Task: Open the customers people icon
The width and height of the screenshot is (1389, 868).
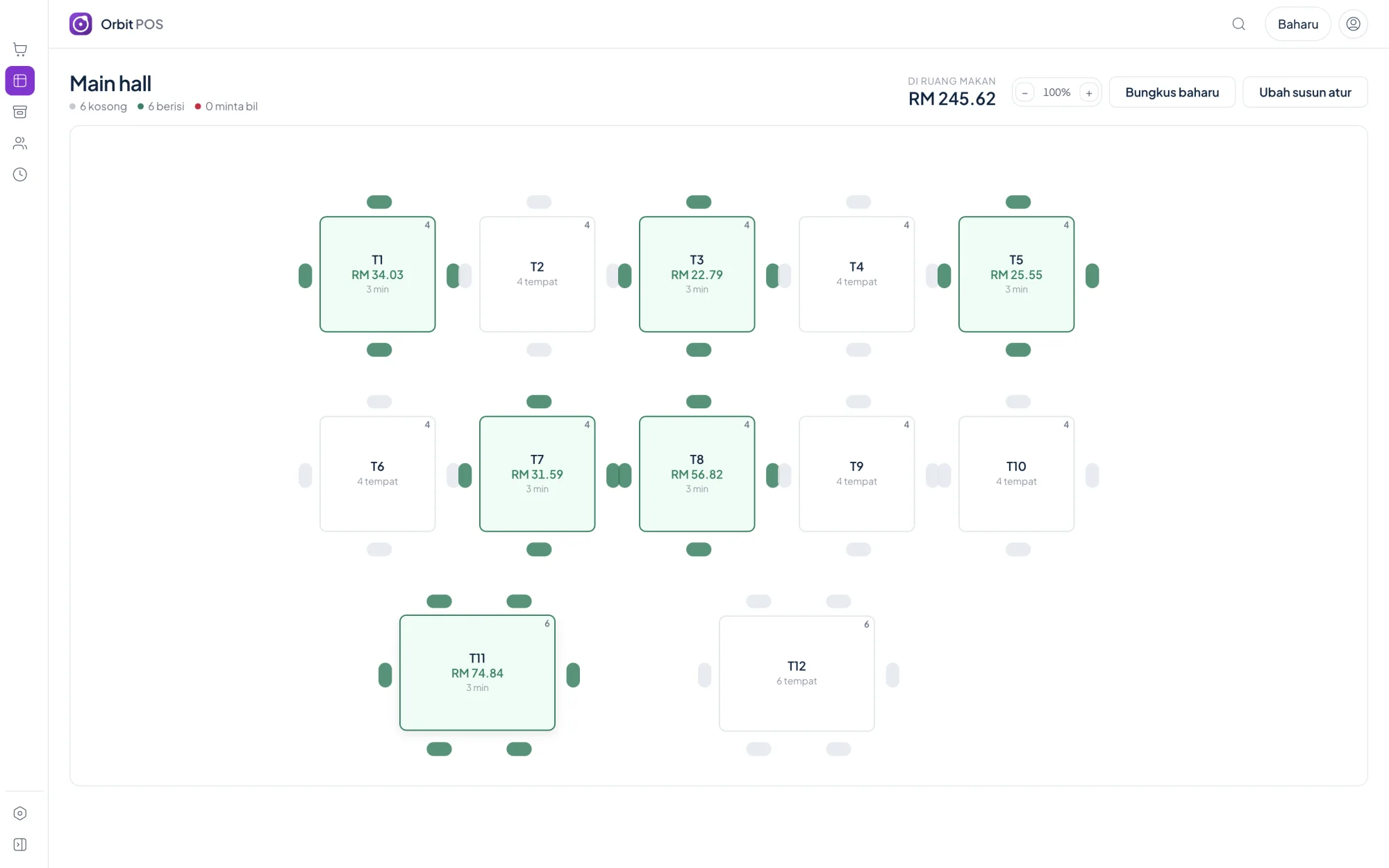Action: point(20,143)
